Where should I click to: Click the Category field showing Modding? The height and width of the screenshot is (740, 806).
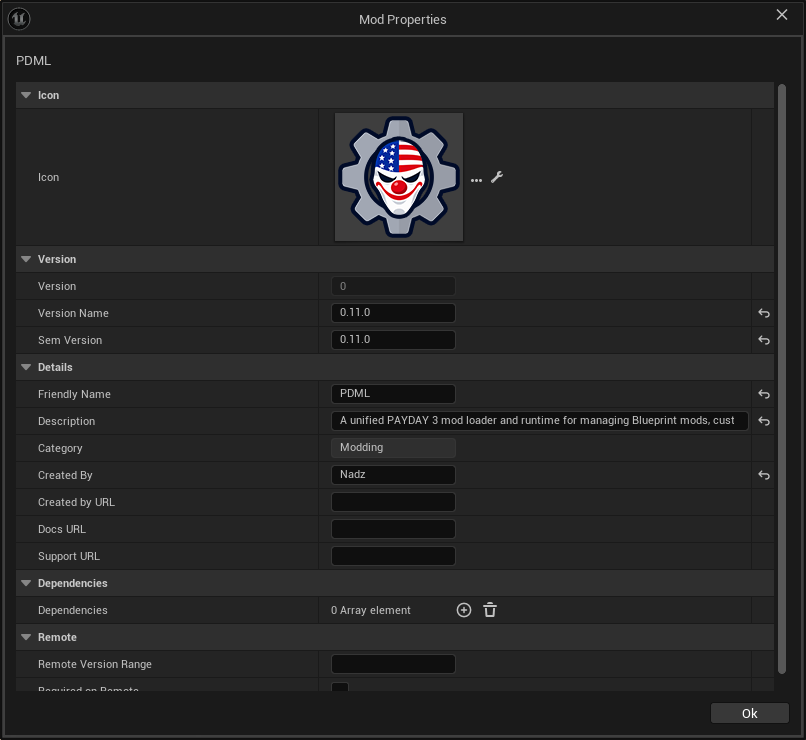pos(393,448)
